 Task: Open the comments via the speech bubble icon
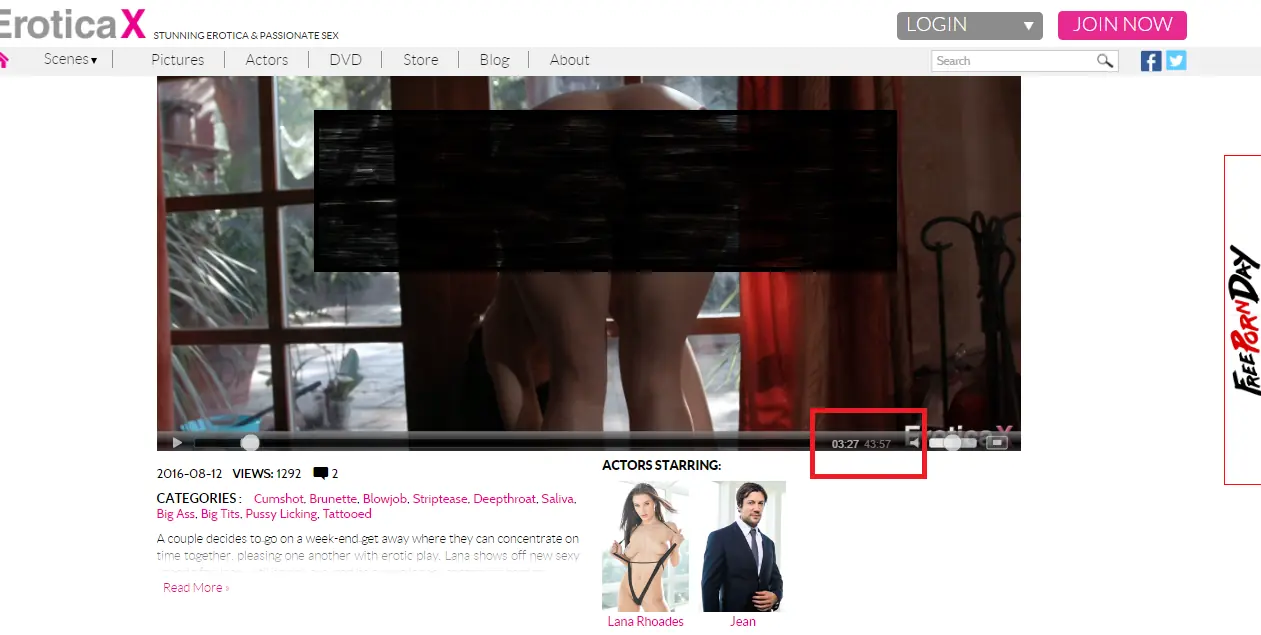tap(321, 473)
